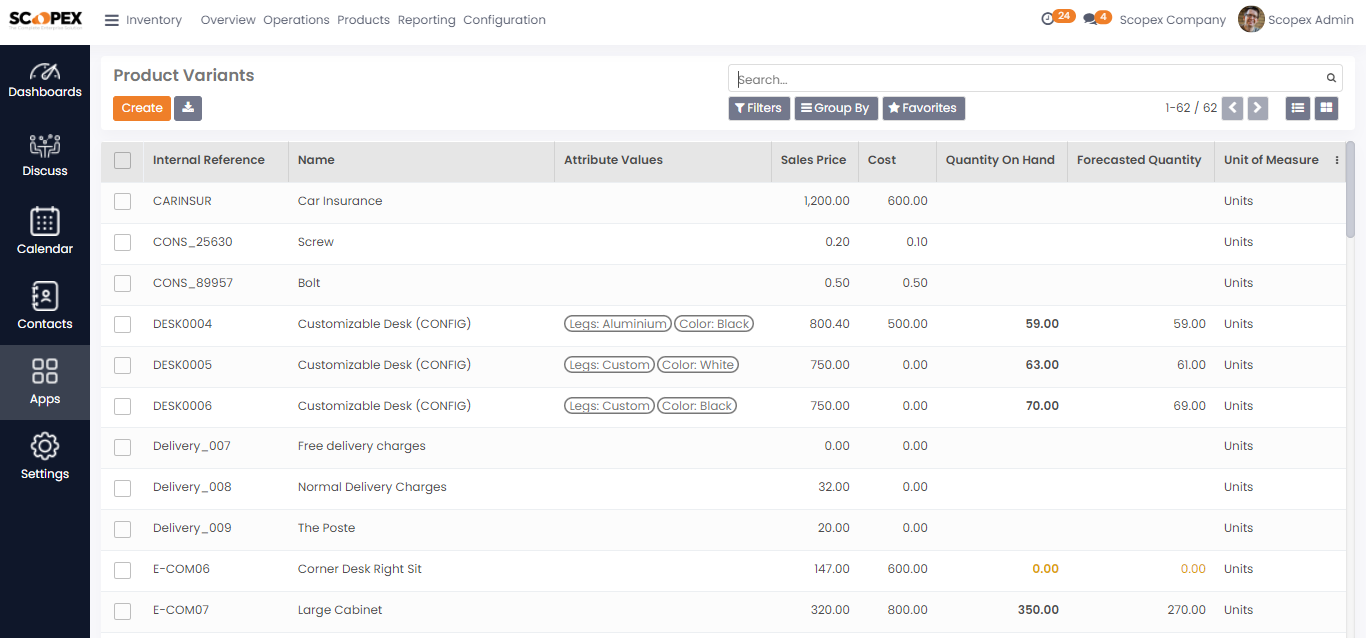Sort by Sales Price column header
The height and width of the screenshot is (638, 1366).
coord(813,160)
